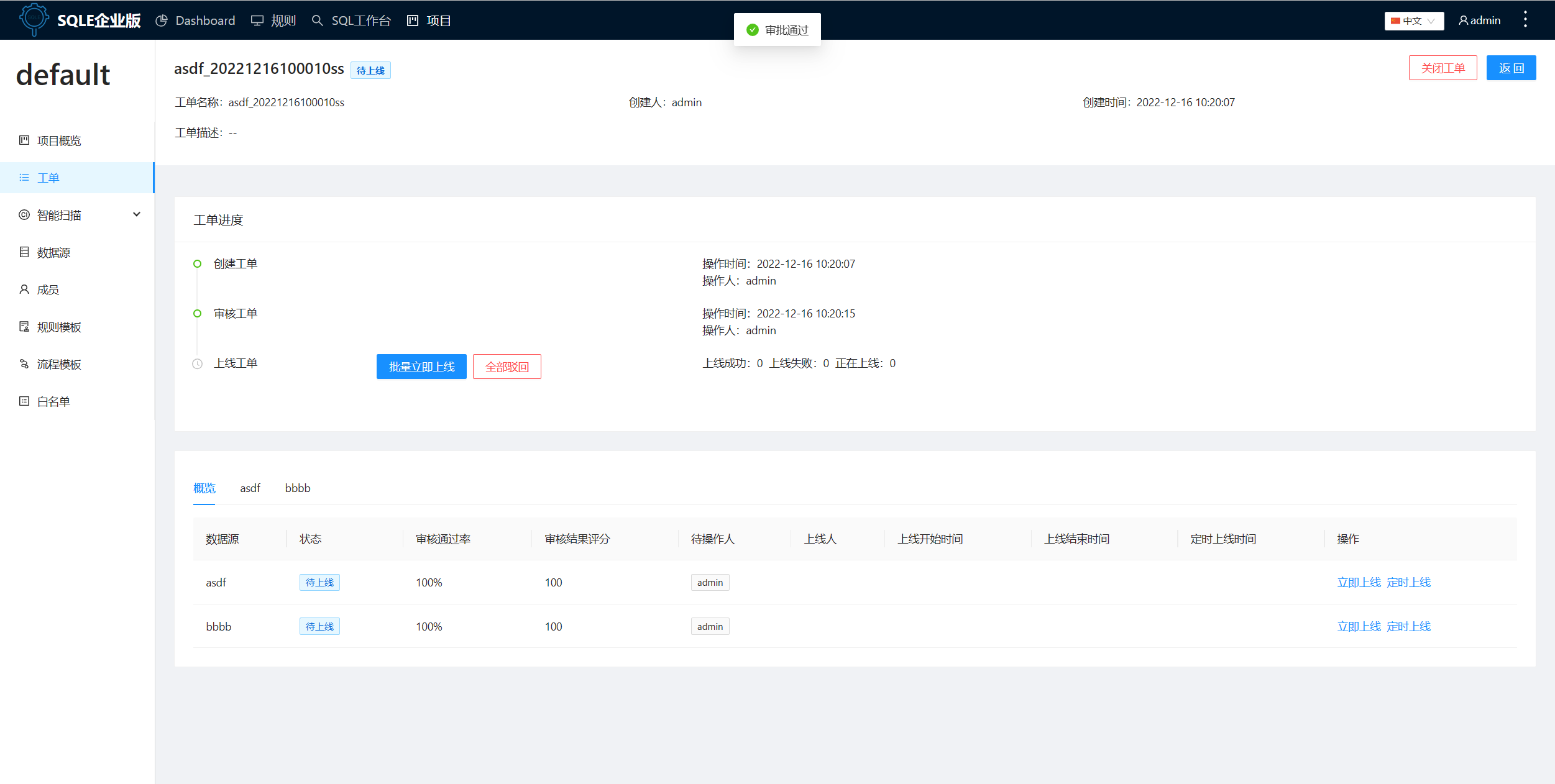Open the admin account menu
1555x784 pixels.
(1479, 20)
